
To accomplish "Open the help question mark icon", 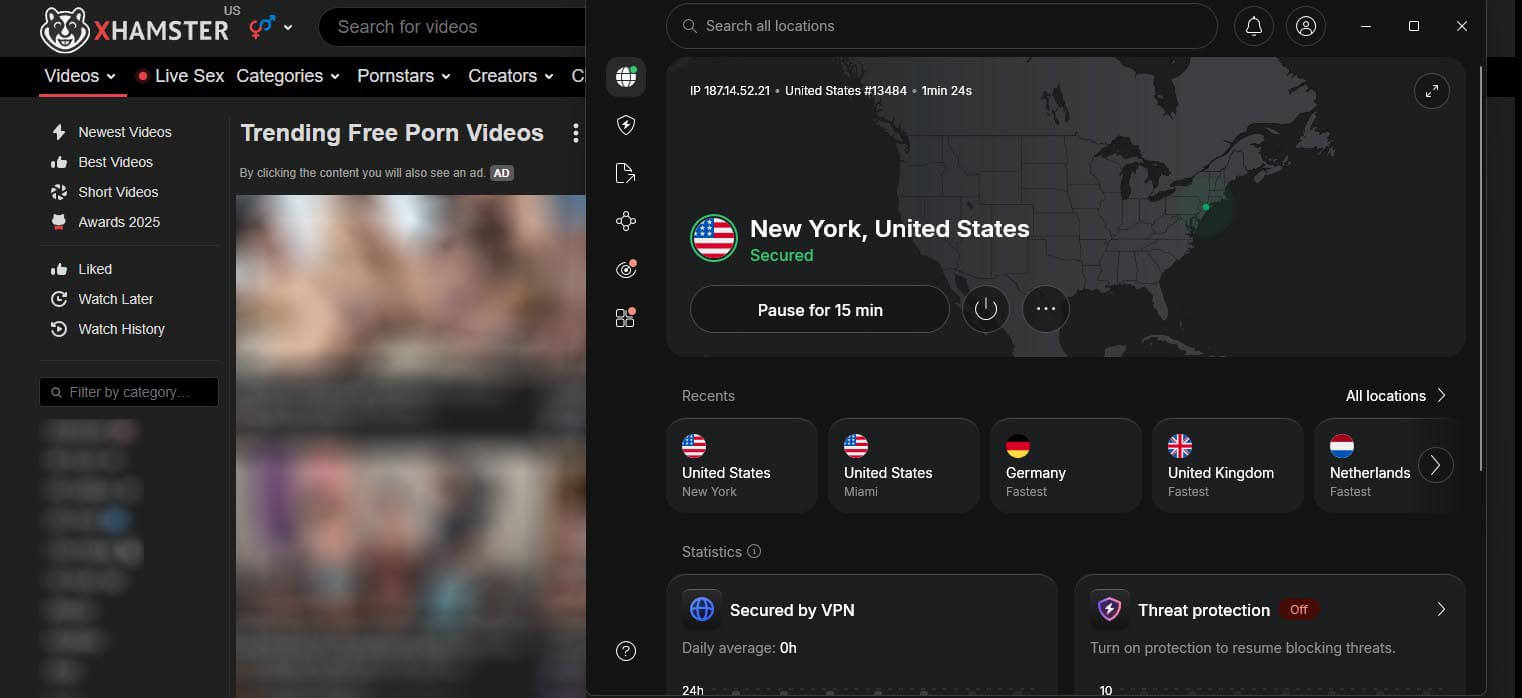I will tap(626, 652).
